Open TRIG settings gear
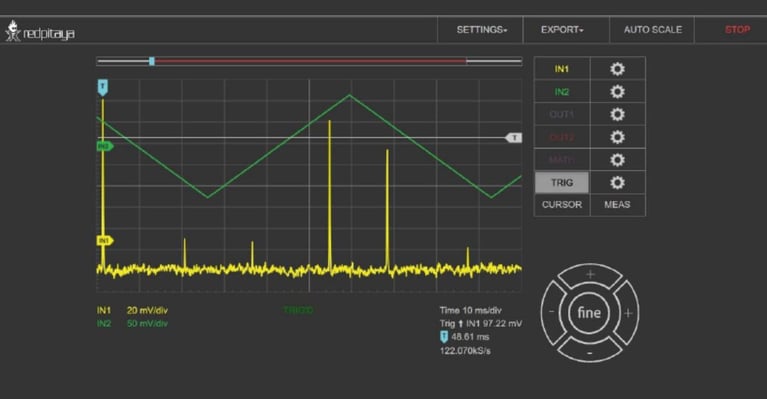This screenshot has height=399, width=767. pyautogui.click(x=617, y=182)
